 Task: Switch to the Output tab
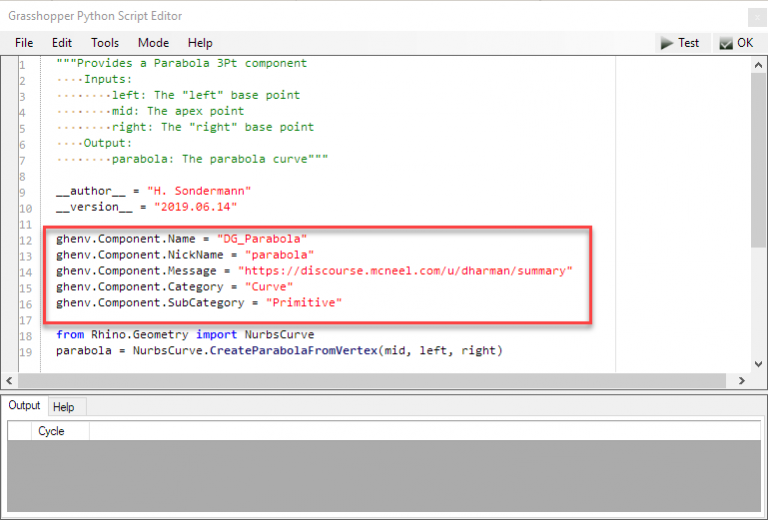(x=25, y=406)
